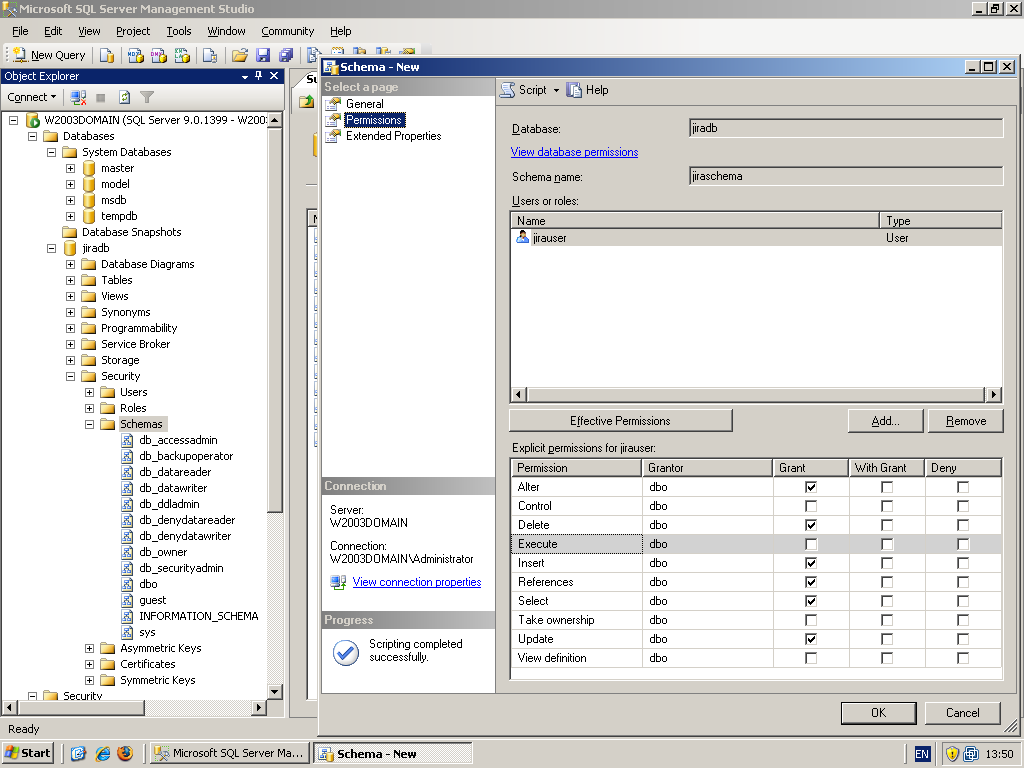Select the Permissions page
1024x768 pixels.
coord(374,120)
